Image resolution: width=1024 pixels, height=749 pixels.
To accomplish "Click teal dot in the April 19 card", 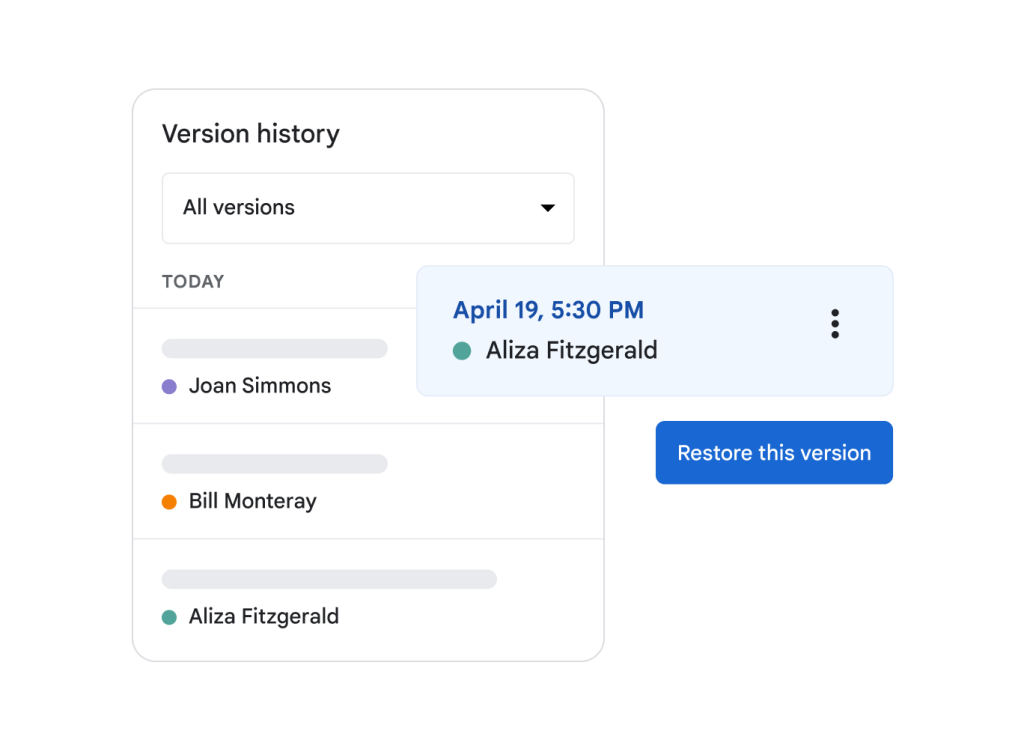I will pos(462,351).
